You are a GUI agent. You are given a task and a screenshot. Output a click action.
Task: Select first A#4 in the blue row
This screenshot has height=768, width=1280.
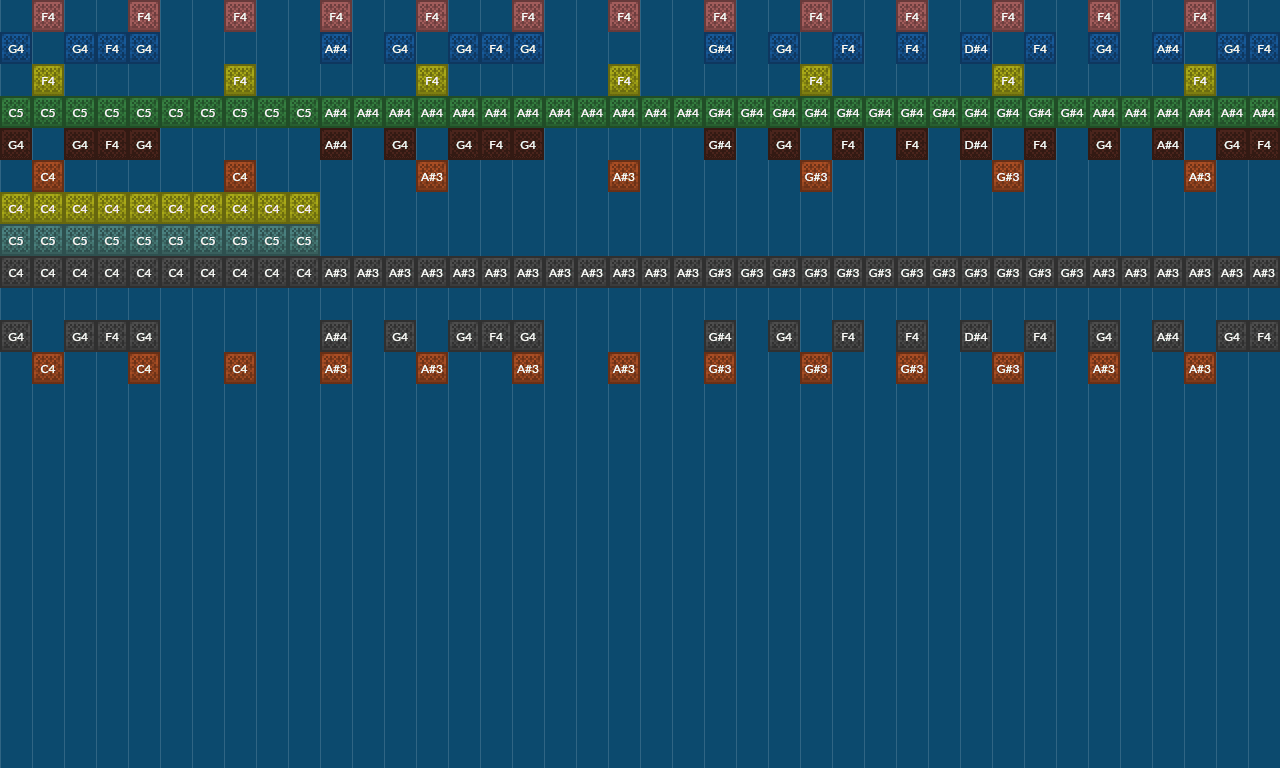click(336, 48)
